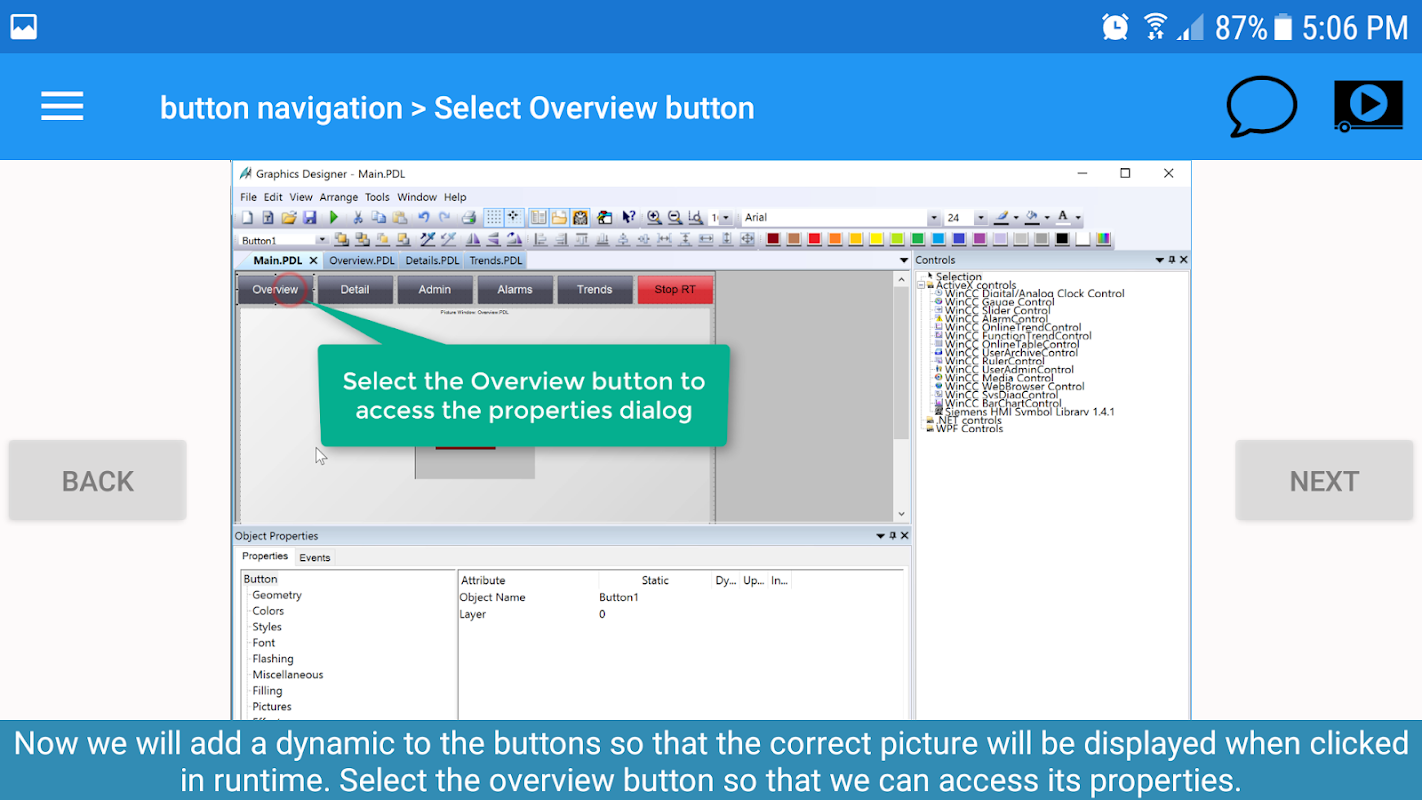Click the Save diskette icon in toolbar

click(309, 217)
